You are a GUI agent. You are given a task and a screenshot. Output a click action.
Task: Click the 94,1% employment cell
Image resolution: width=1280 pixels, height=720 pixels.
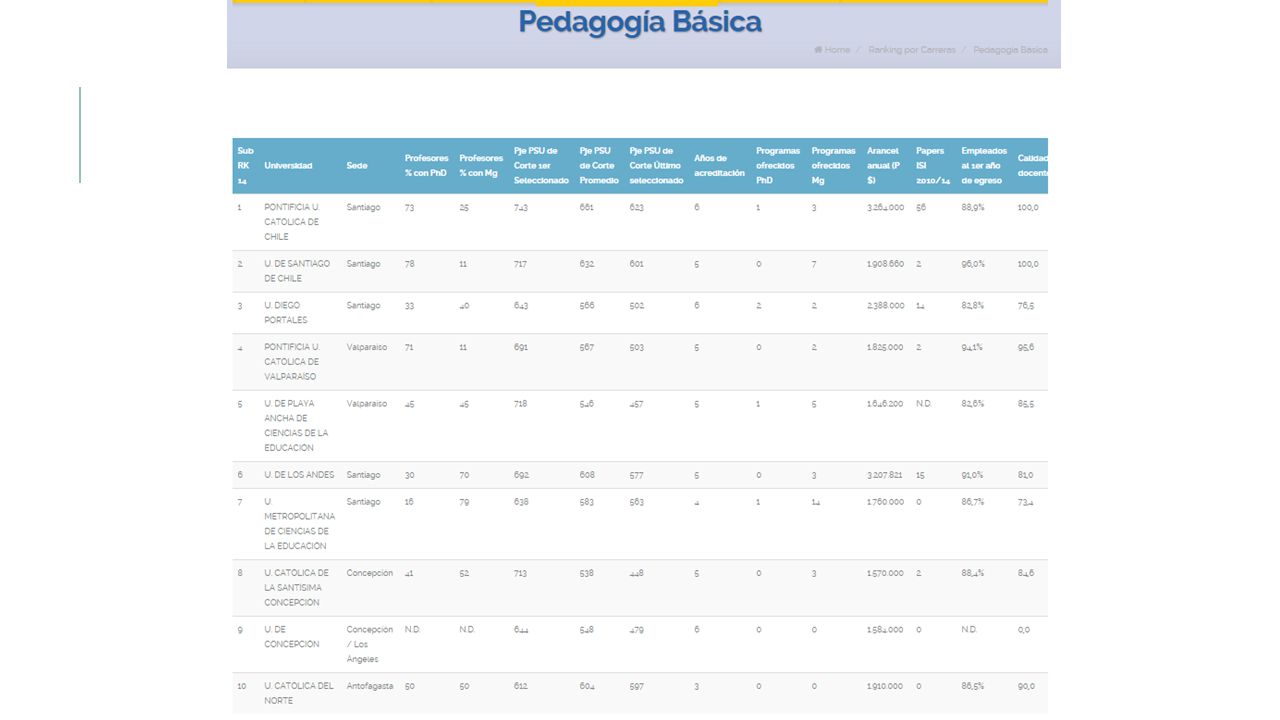pyautogui.click(x=972, y=347)
